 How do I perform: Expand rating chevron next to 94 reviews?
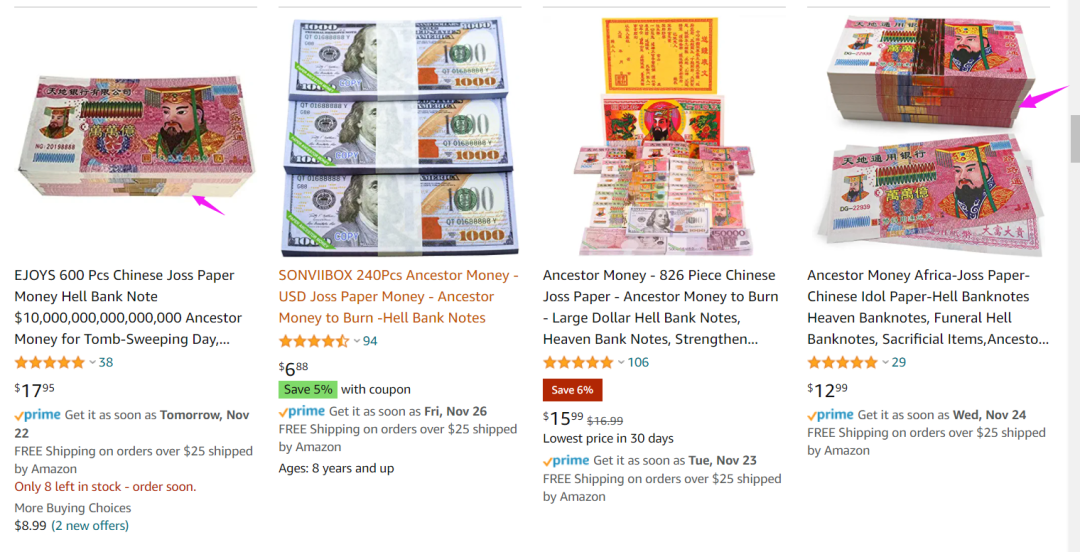(357, 341)
